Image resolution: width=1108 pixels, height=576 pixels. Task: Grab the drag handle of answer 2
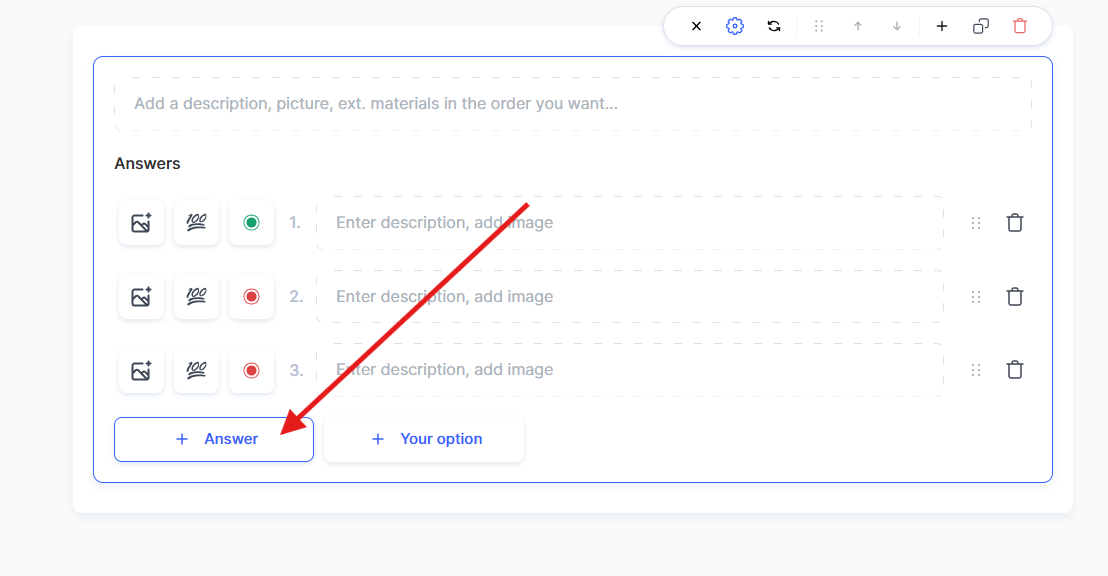[976, 297]
